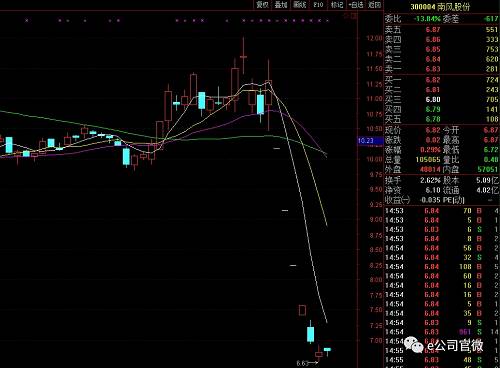Screen dimensions: 500x368
Task: Click the 6.63 low price annotation
Action: click(x=302, y=363)
